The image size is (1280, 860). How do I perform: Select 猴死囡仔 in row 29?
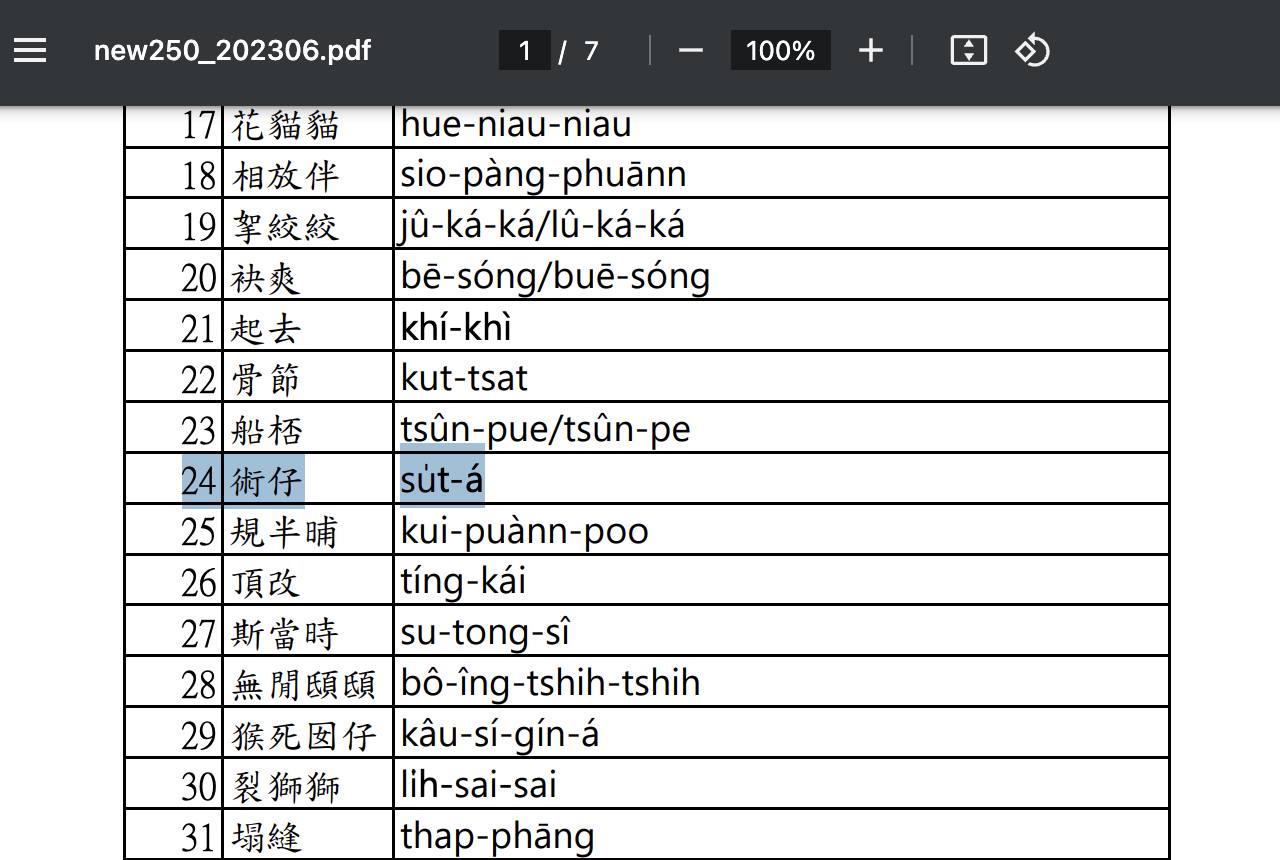[305, 736]
